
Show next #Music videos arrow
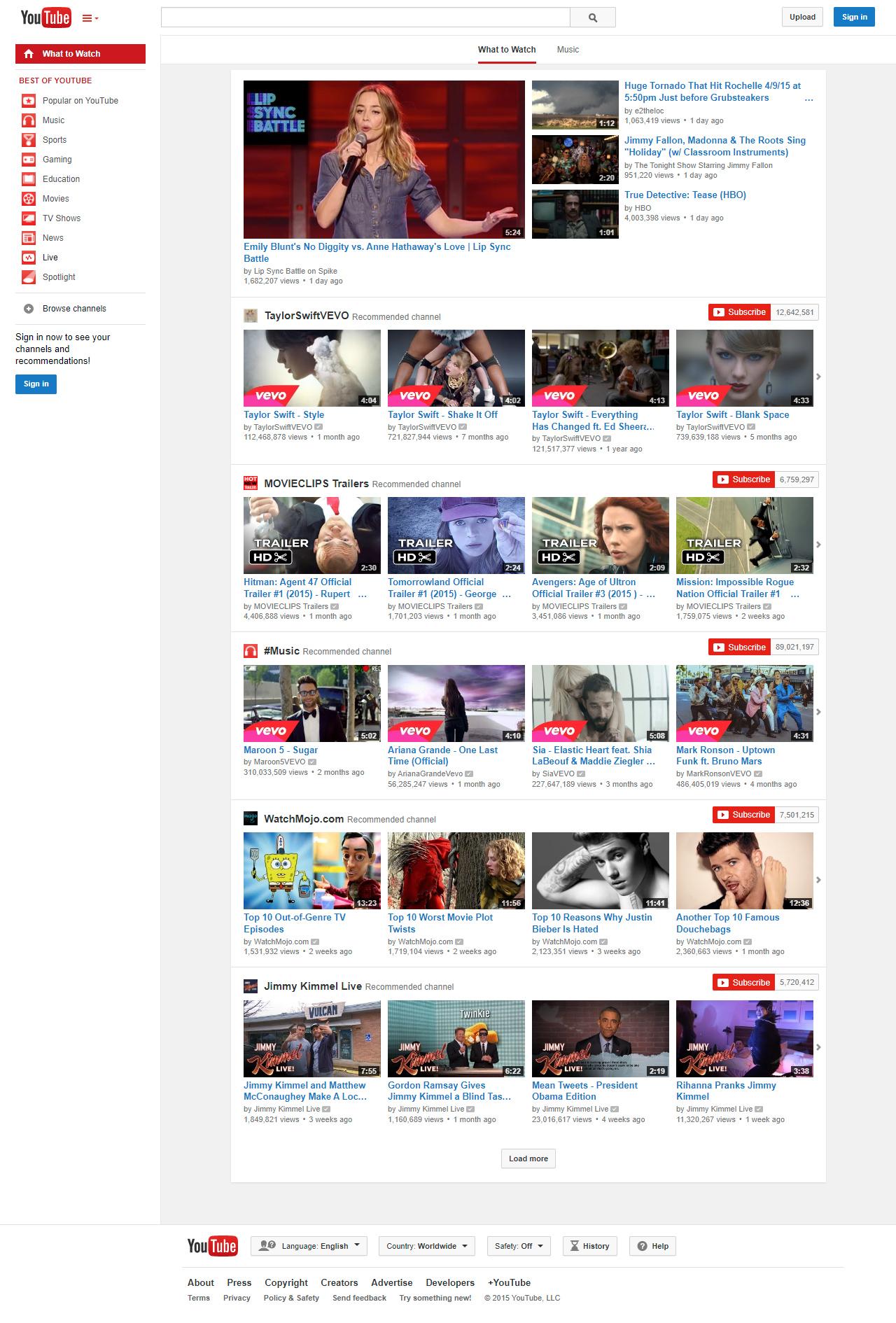818,712
